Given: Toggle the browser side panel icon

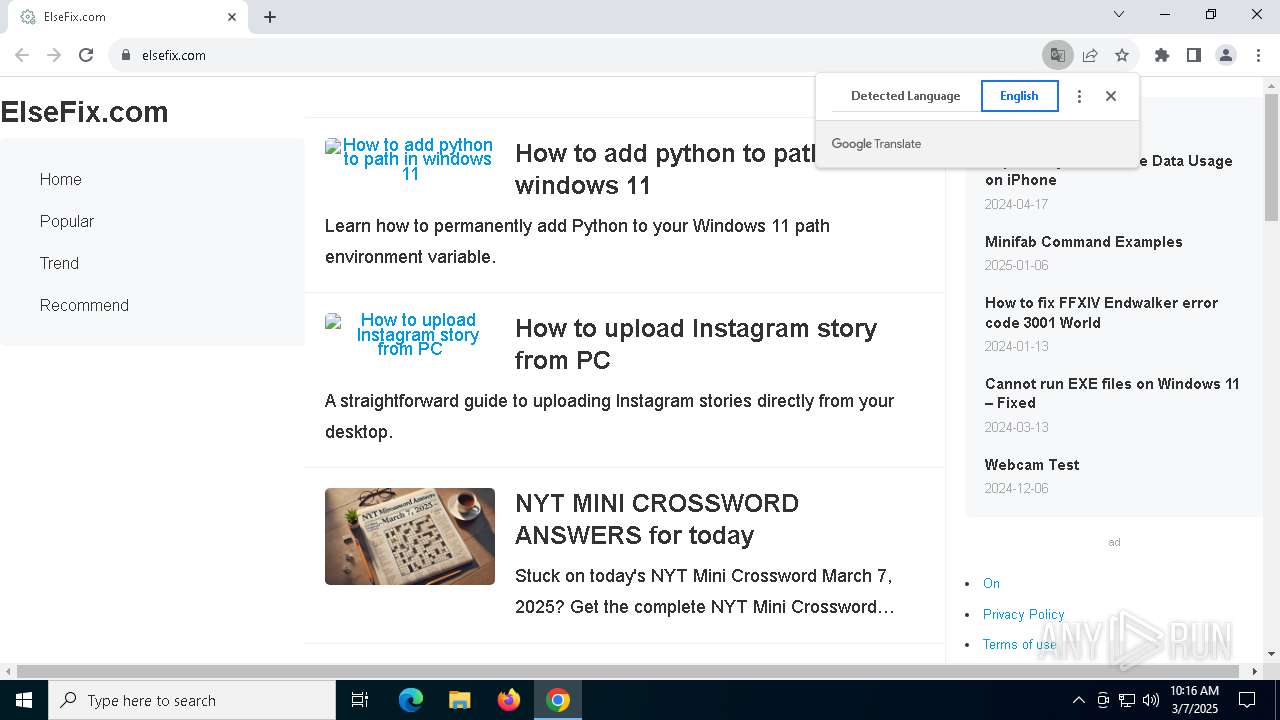Looking at the screenshot, I should click(1193, 55).
